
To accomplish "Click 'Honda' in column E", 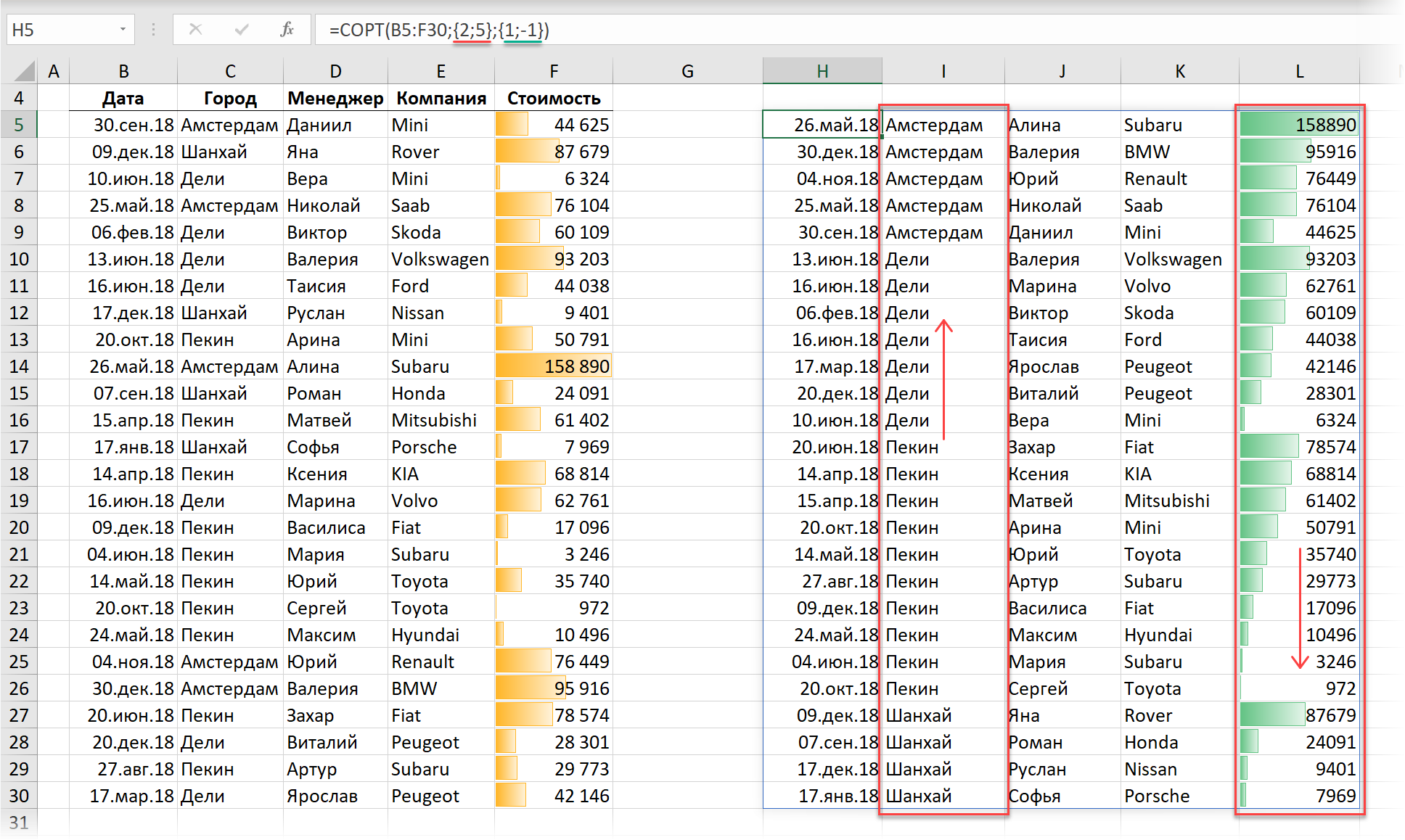I will [x=441, y=393].
